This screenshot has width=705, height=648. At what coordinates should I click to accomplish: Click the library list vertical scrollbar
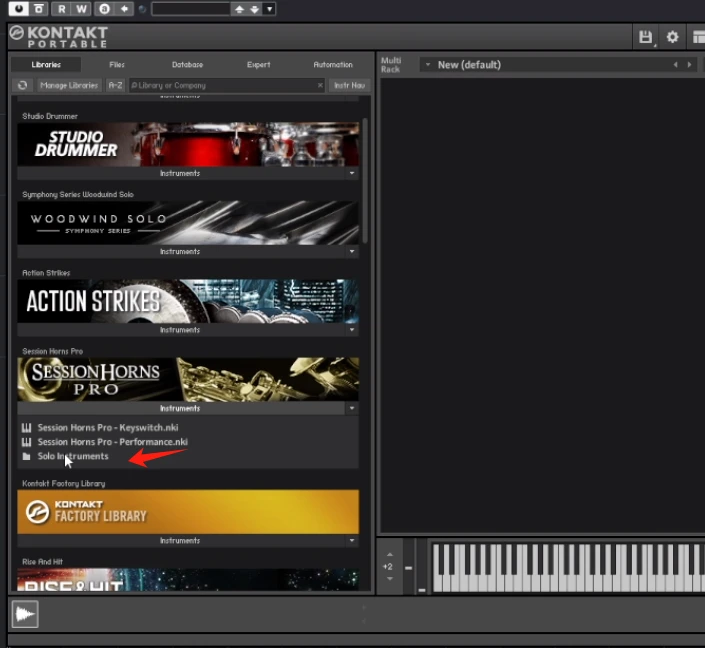tap(365, 181)
